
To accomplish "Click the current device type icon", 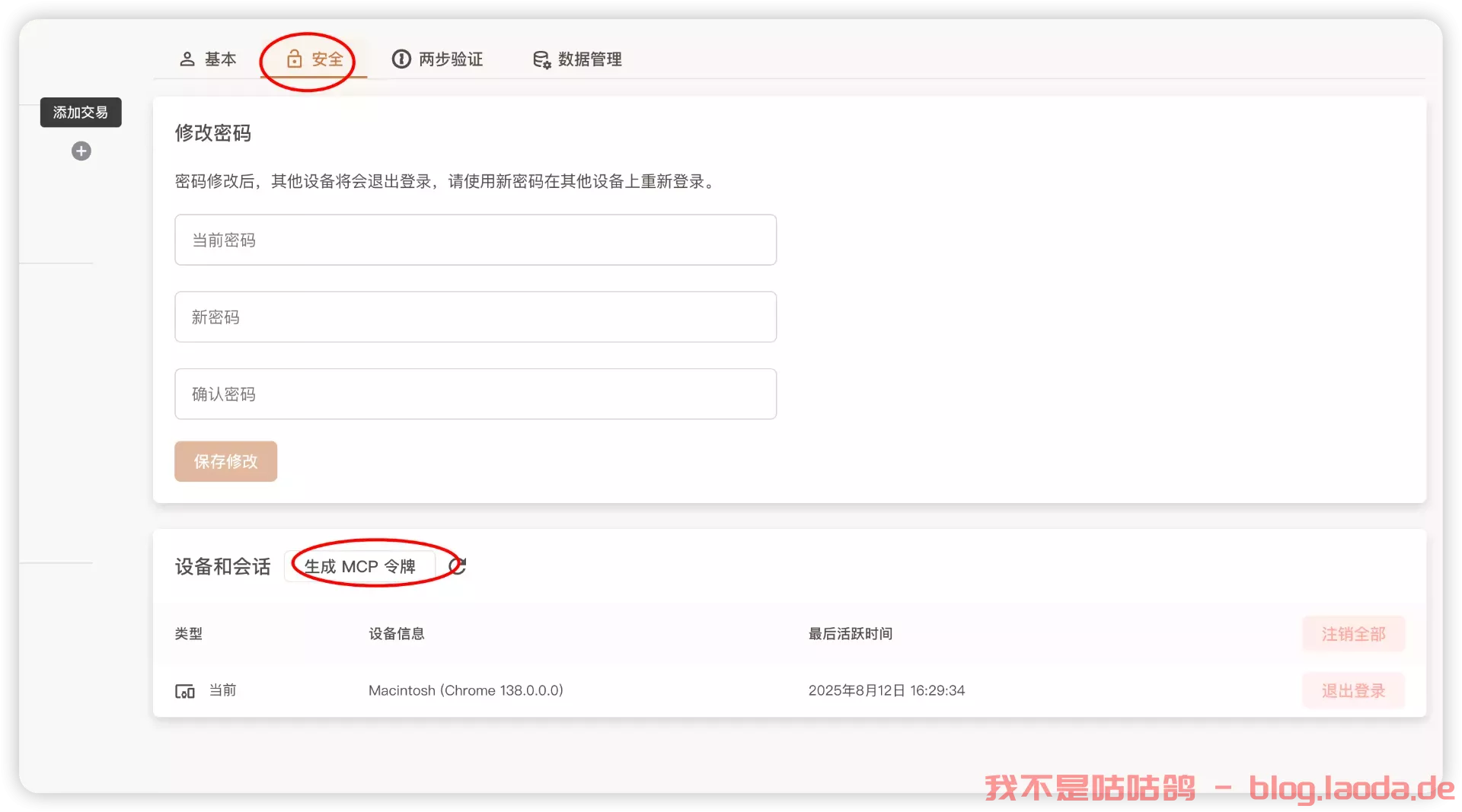I will coord(185,691).
